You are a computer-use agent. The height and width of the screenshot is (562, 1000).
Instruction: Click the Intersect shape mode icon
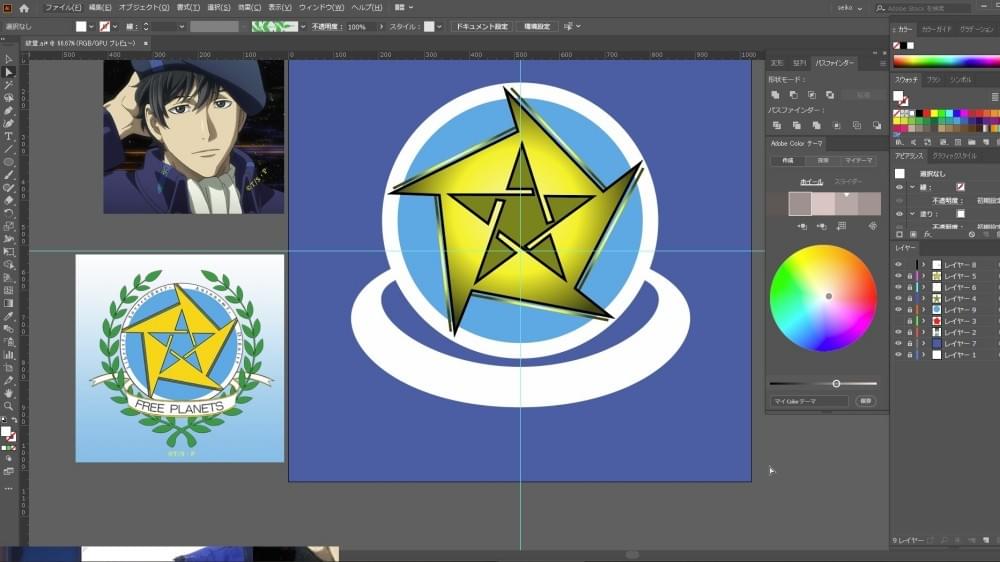812,95
